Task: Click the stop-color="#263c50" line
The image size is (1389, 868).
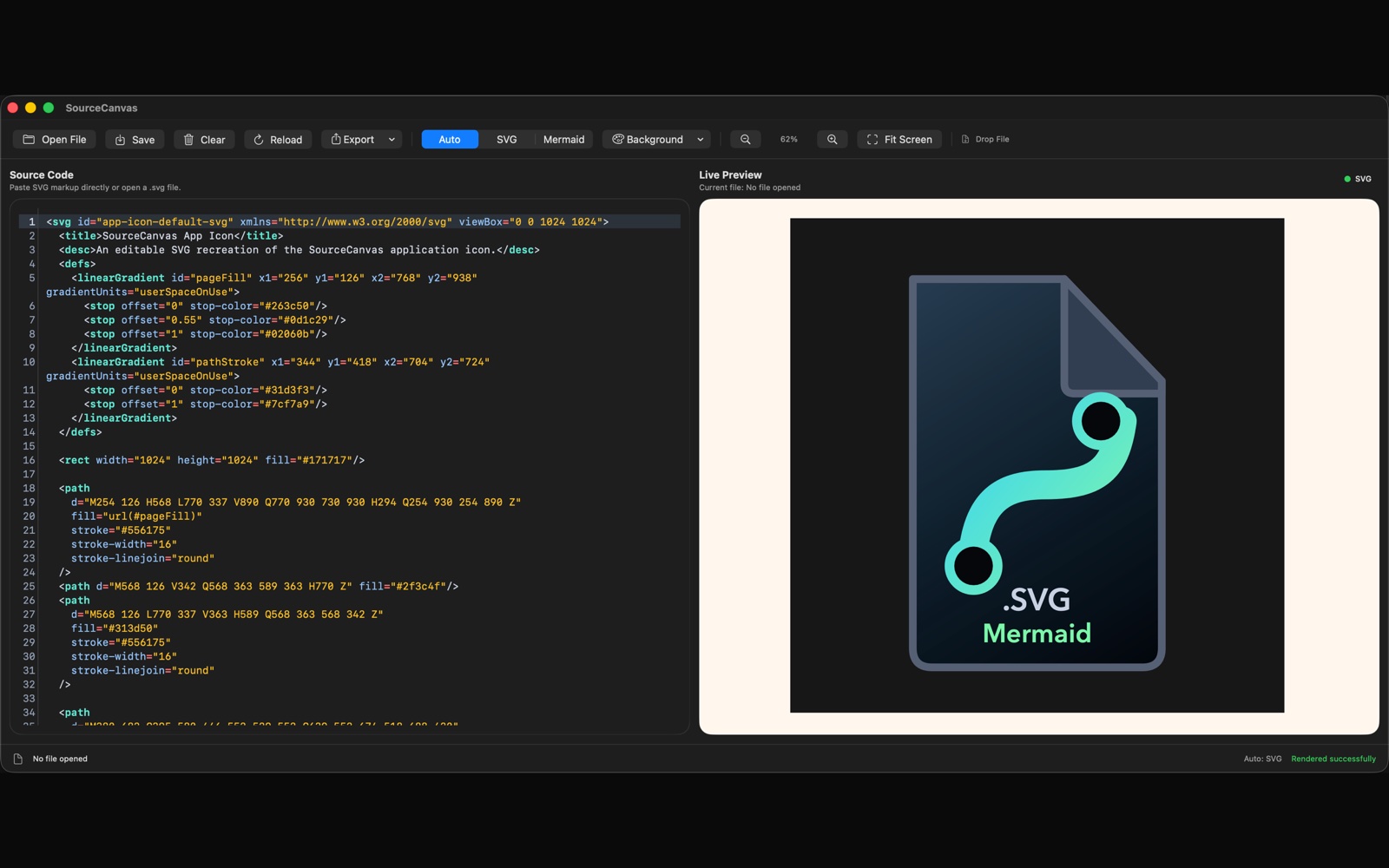Action: pyautogui.click(x=206, y=306)
